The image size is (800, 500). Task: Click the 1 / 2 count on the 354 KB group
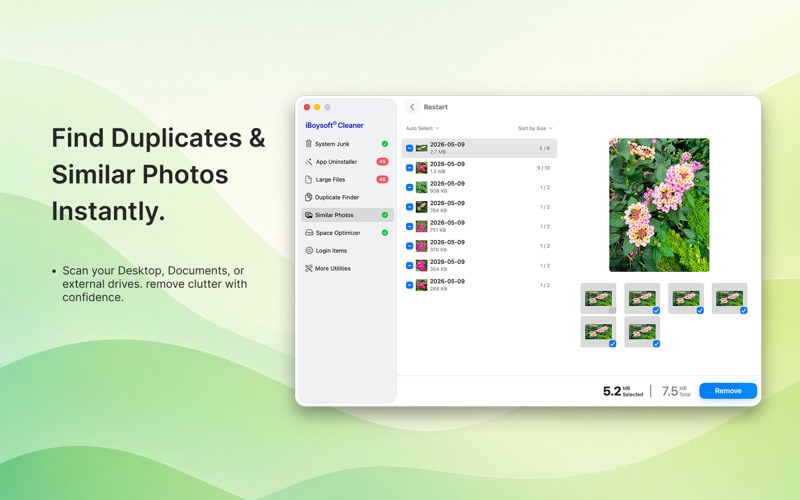coord(545,266)
